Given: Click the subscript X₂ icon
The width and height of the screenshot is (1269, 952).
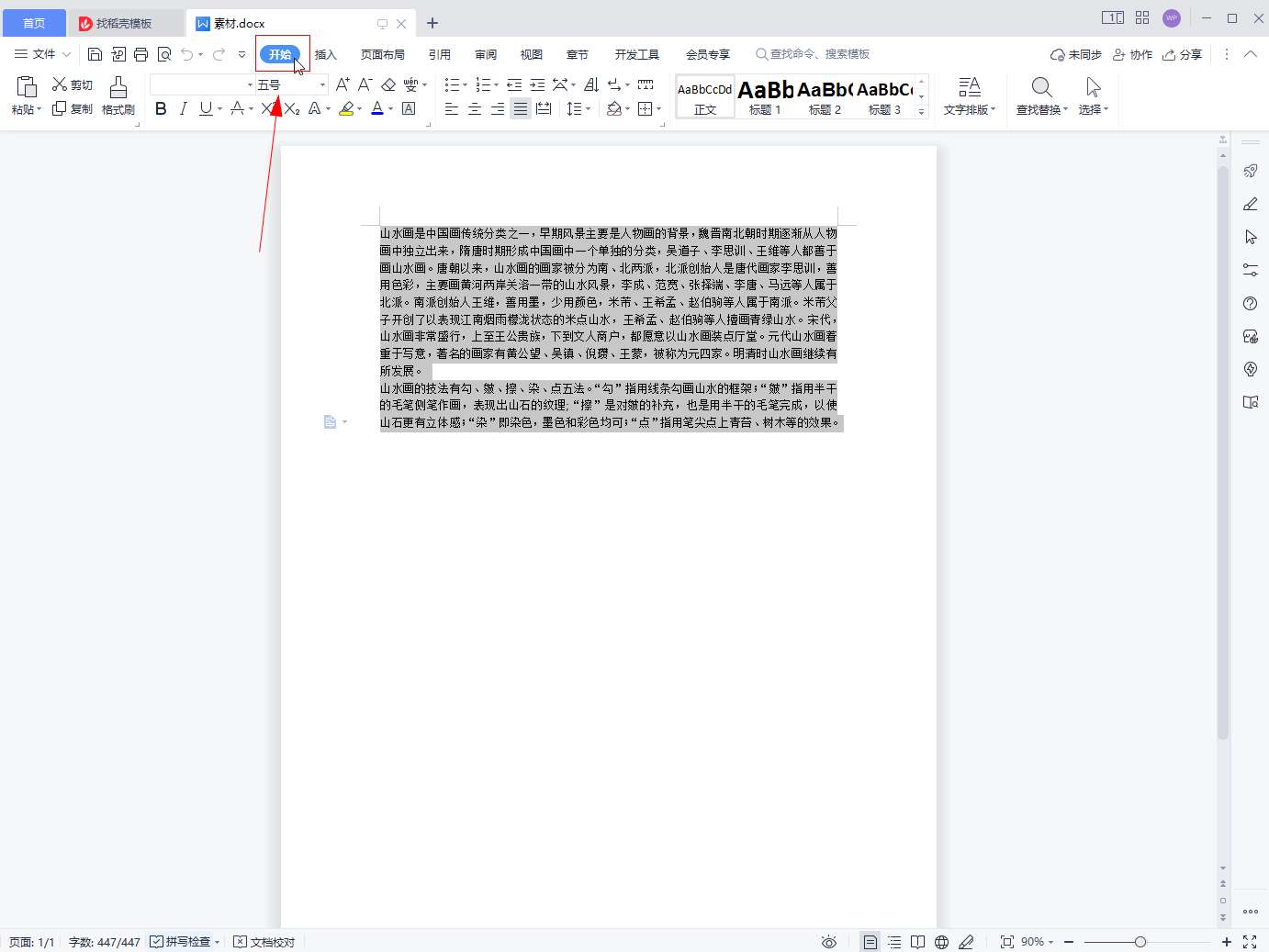Looking at the screenshot, I should (292, 108).
